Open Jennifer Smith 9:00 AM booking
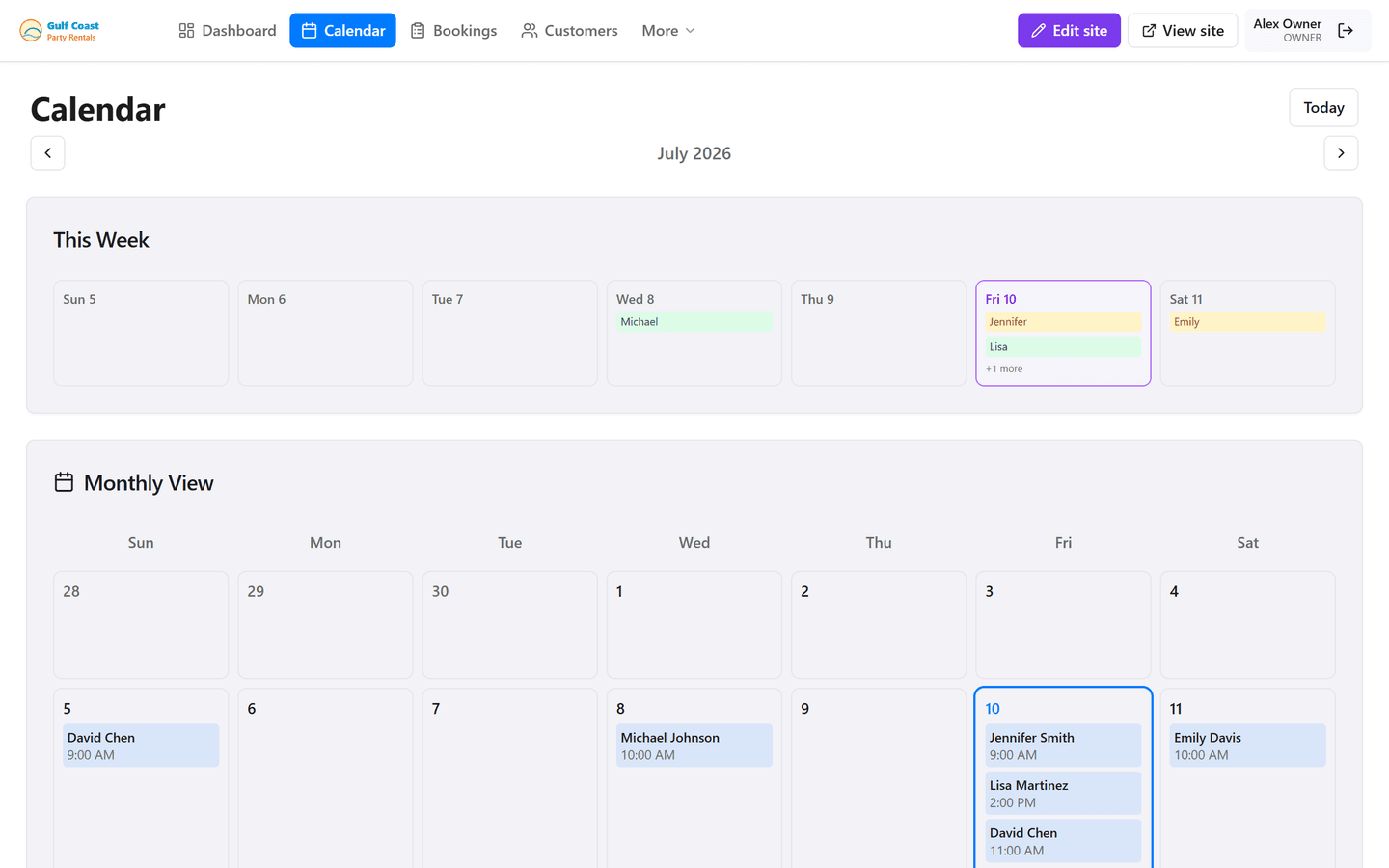The height and width of the screenshot is (868, 1389). (x=1063, y=746)
